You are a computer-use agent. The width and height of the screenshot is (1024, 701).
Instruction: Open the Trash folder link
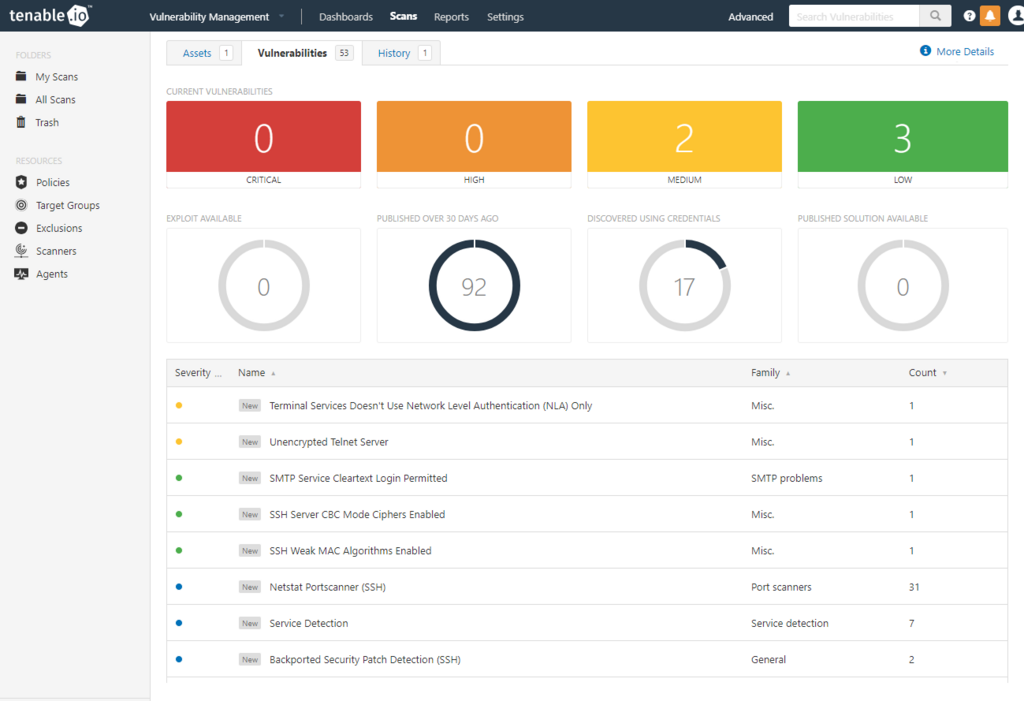[x=47, y=122]
